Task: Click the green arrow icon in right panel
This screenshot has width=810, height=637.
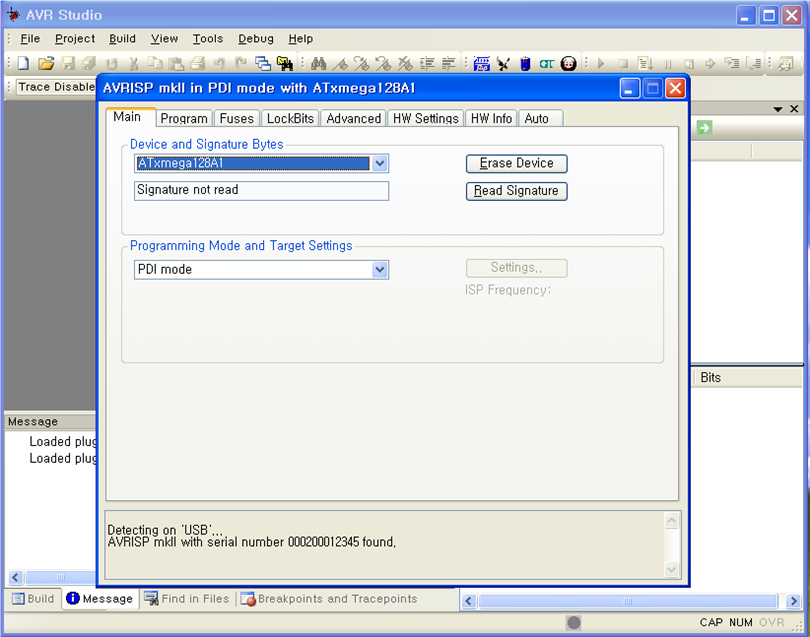Action: click(704, 128)
